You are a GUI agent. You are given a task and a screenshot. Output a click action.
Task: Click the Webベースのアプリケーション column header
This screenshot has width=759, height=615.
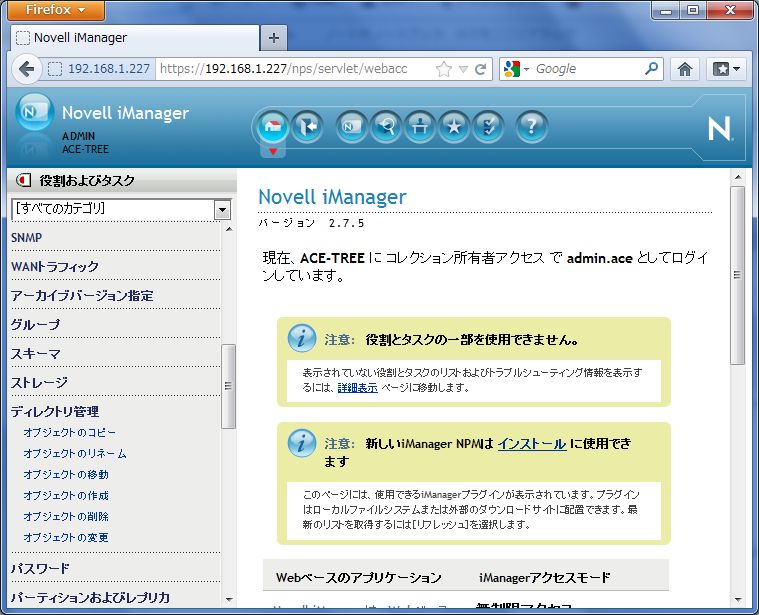(x=359, y=577)
